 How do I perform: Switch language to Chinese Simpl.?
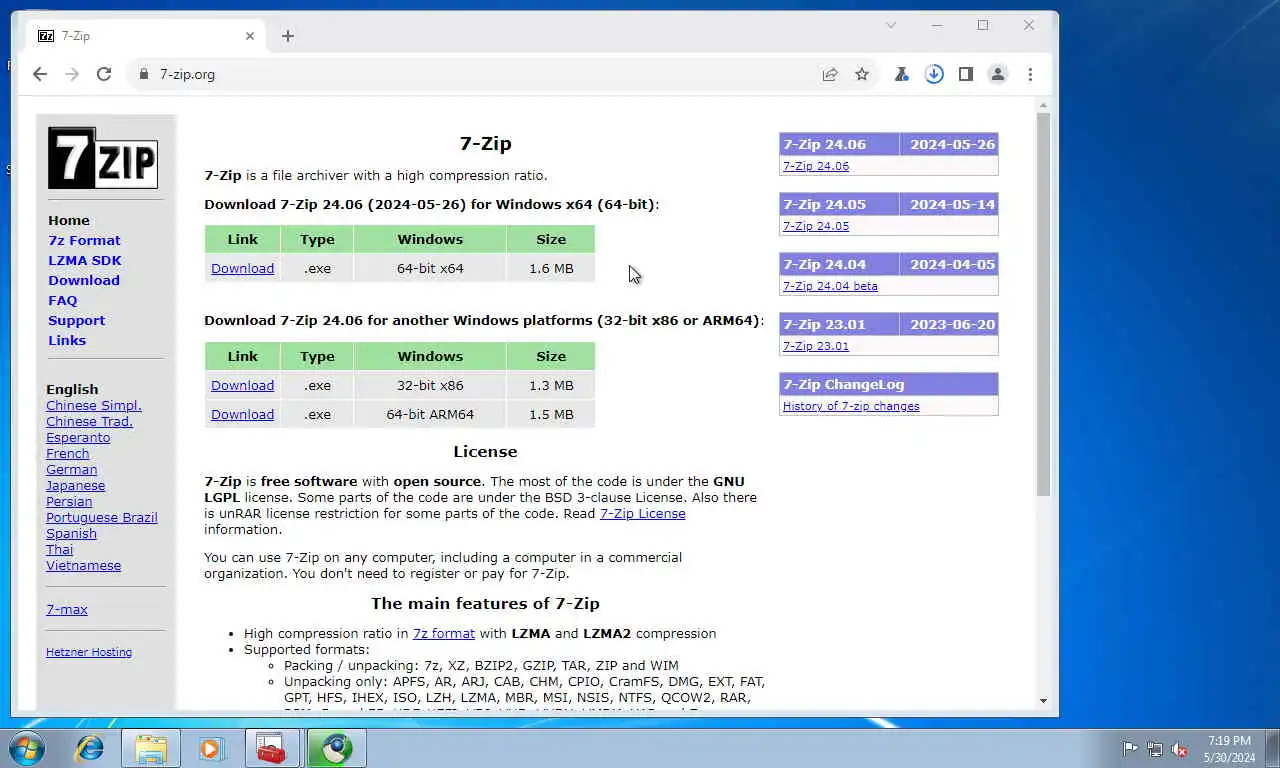[94, 405]
